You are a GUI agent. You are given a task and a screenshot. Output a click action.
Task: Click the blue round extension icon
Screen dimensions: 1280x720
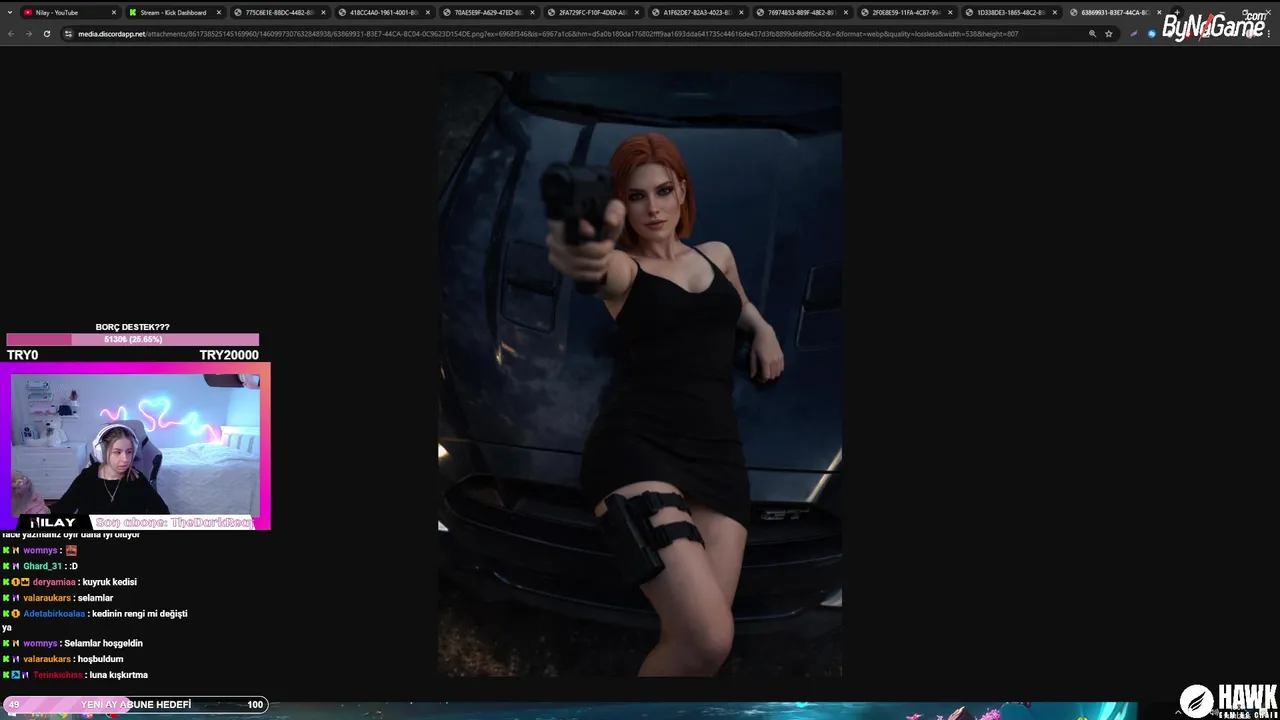click(x=1152, y=33)
